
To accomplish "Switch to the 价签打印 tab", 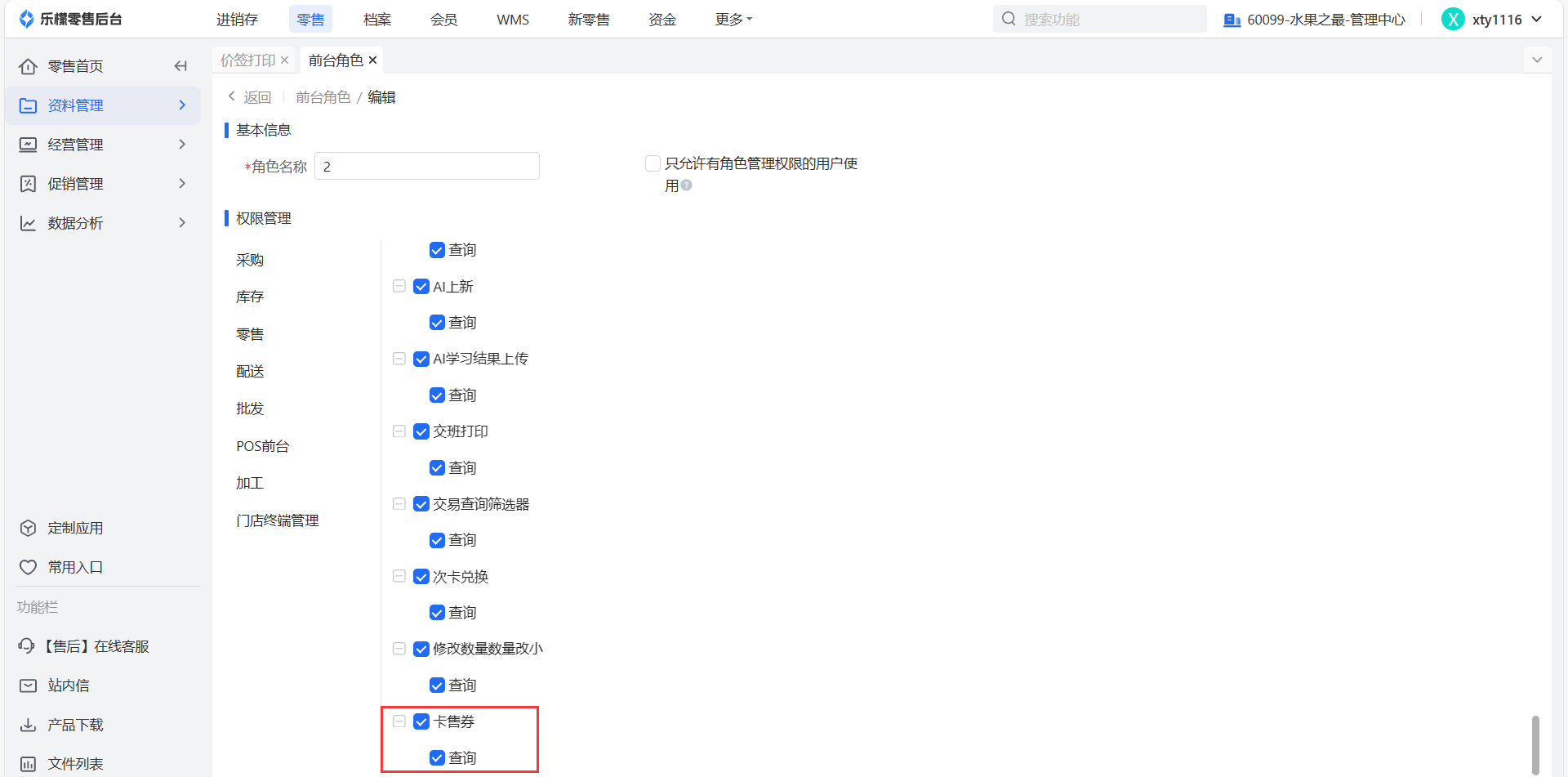I will coord(247,60).
